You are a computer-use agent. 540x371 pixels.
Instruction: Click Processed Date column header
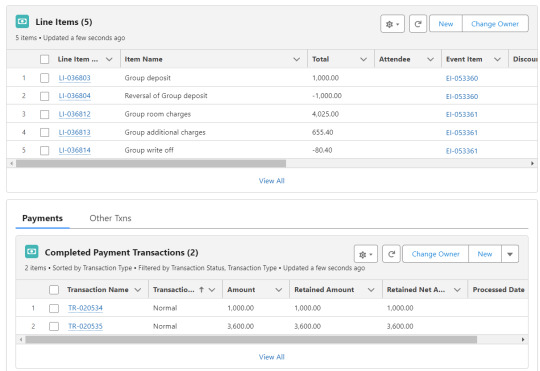point(499,290)
